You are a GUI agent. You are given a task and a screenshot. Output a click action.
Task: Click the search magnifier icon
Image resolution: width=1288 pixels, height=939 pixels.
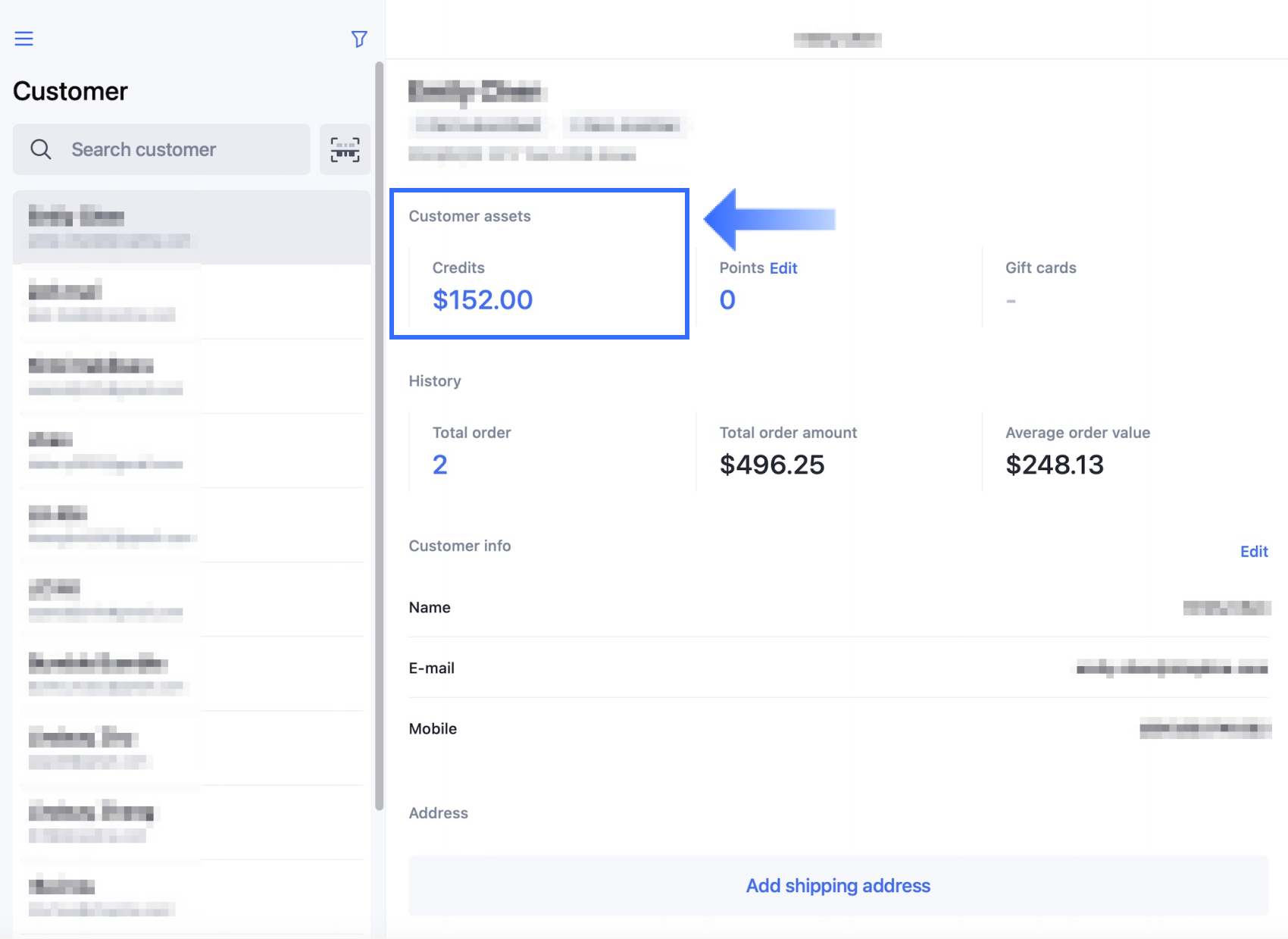pyautogui.click(x=41, y=149)
